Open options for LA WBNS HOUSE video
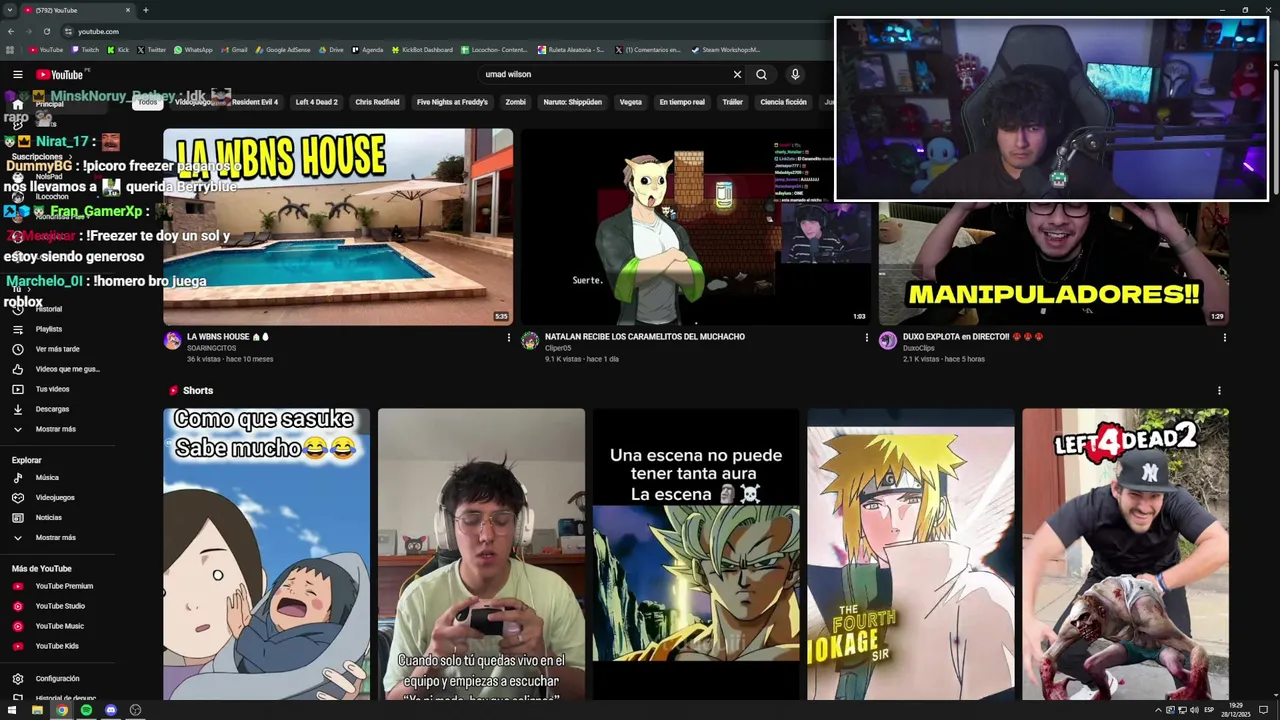 (x=508, y=338)
